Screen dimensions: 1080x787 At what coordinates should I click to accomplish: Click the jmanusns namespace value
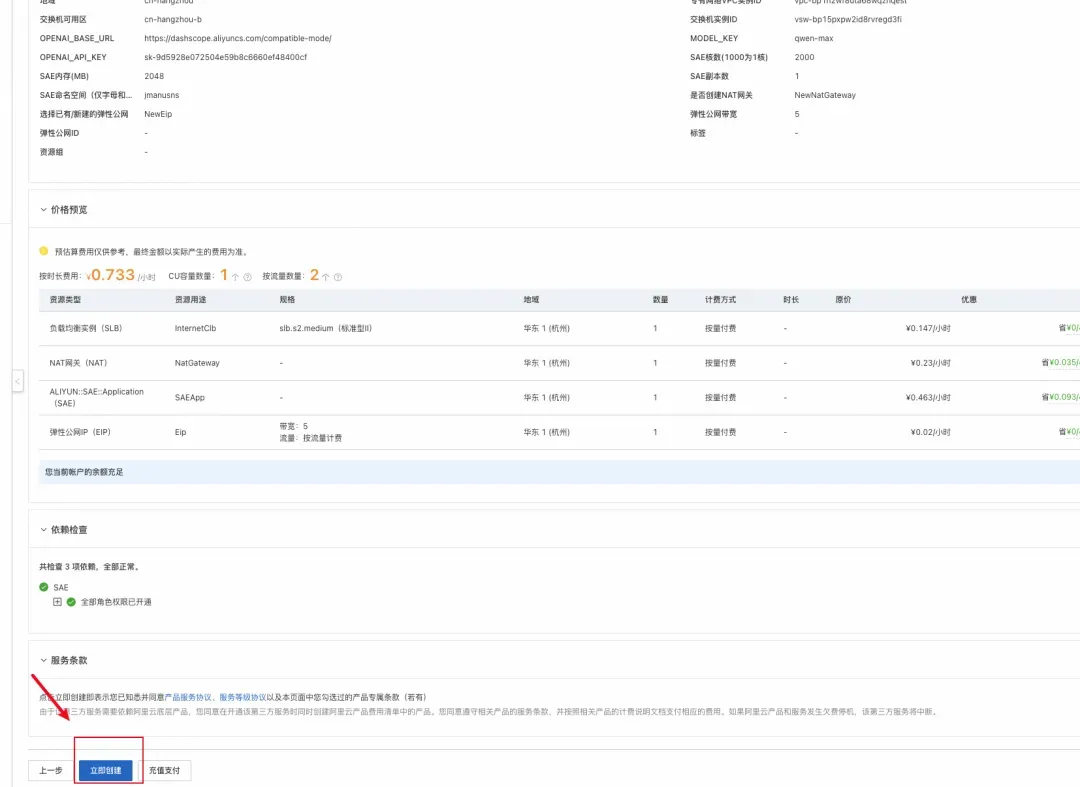pos(161,95)
